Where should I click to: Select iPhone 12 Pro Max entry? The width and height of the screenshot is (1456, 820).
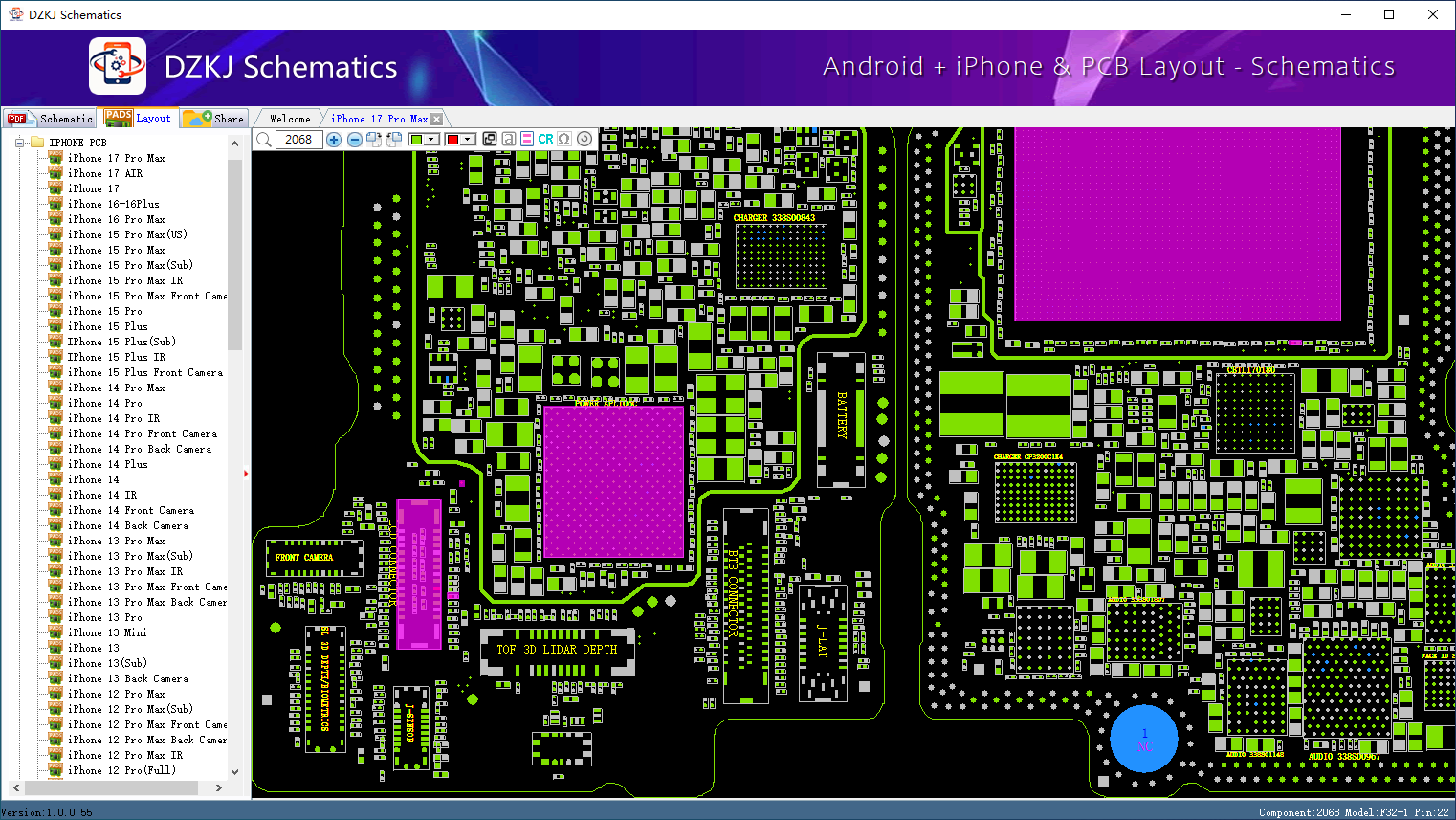tap(116, 694)
